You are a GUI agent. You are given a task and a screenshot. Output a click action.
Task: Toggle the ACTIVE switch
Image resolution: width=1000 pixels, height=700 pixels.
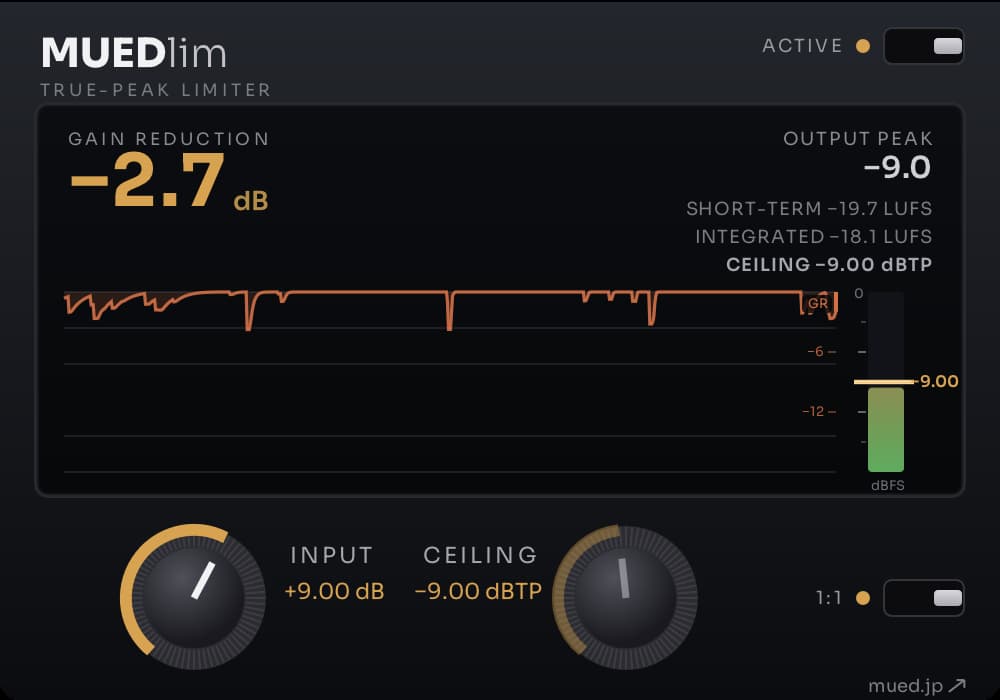[x=923, y=46]
